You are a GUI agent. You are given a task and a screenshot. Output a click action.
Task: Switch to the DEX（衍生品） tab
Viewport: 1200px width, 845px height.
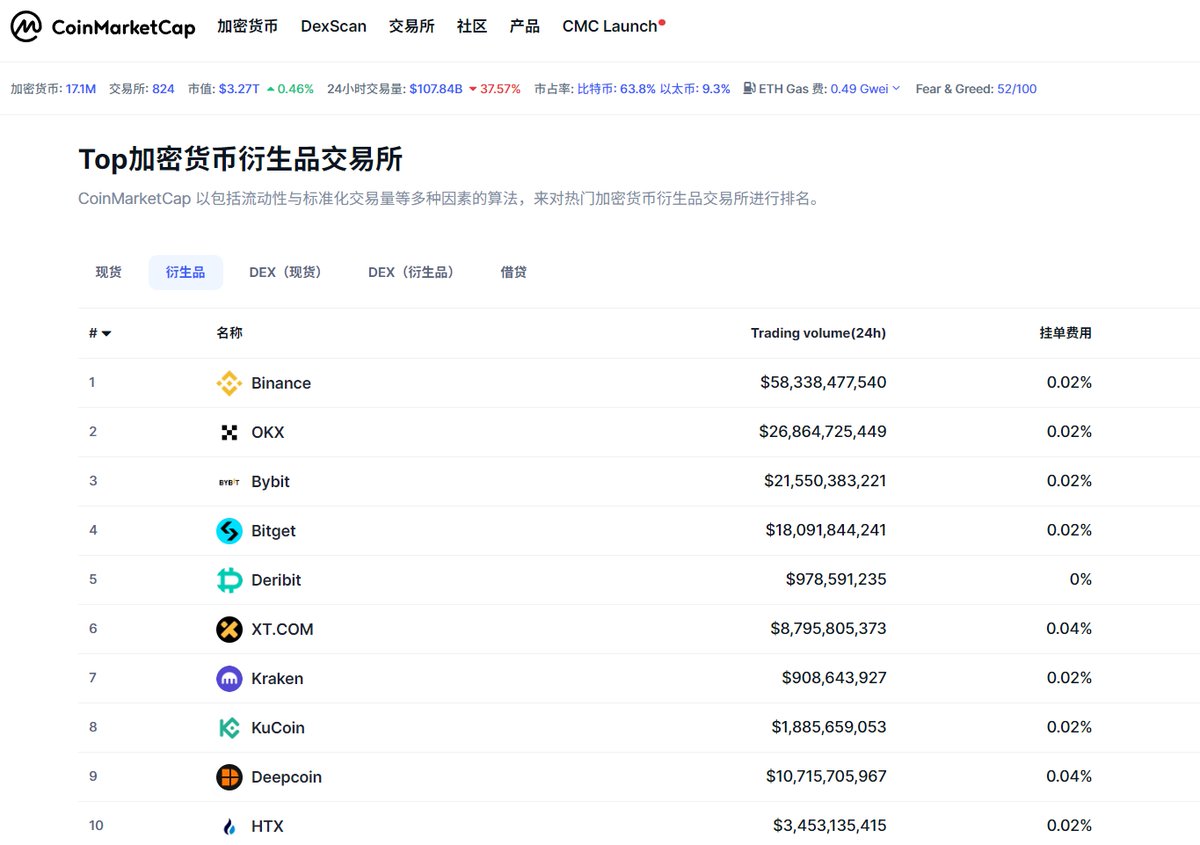click(411, 272)
